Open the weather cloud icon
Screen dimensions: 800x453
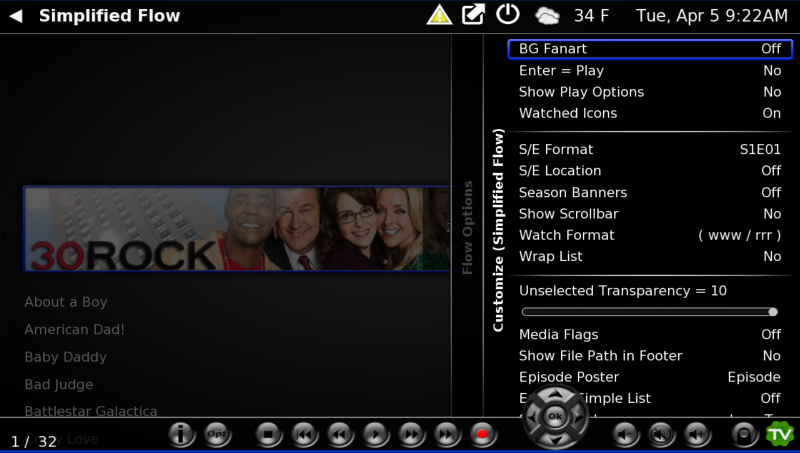pos(547,16)
